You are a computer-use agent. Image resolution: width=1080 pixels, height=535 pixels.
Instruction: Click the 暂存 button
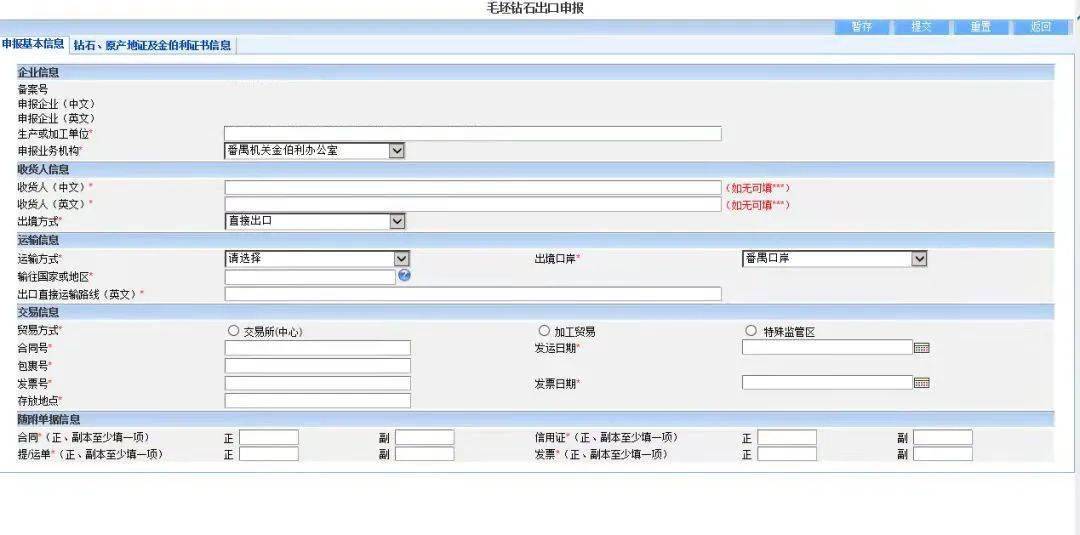862,27
